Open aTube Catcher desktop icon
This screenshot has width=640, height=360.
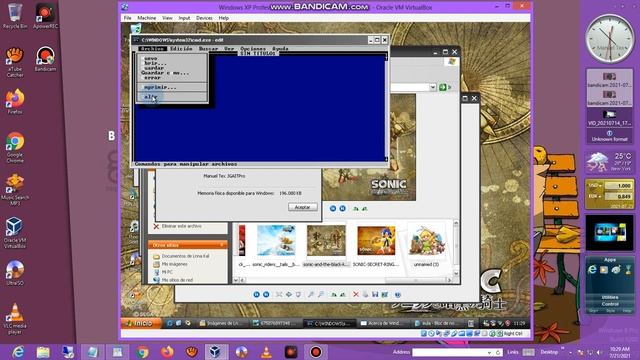tap(15, 62)
